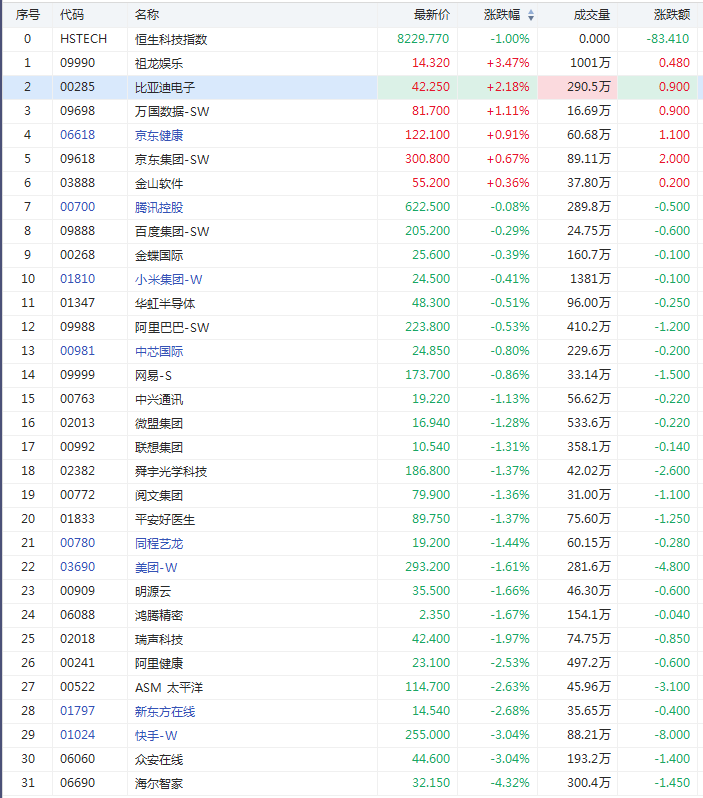The width and height of the screenshot is (703, 798).
Task: Open stock code link 00780
Action: tap(77, 543)
